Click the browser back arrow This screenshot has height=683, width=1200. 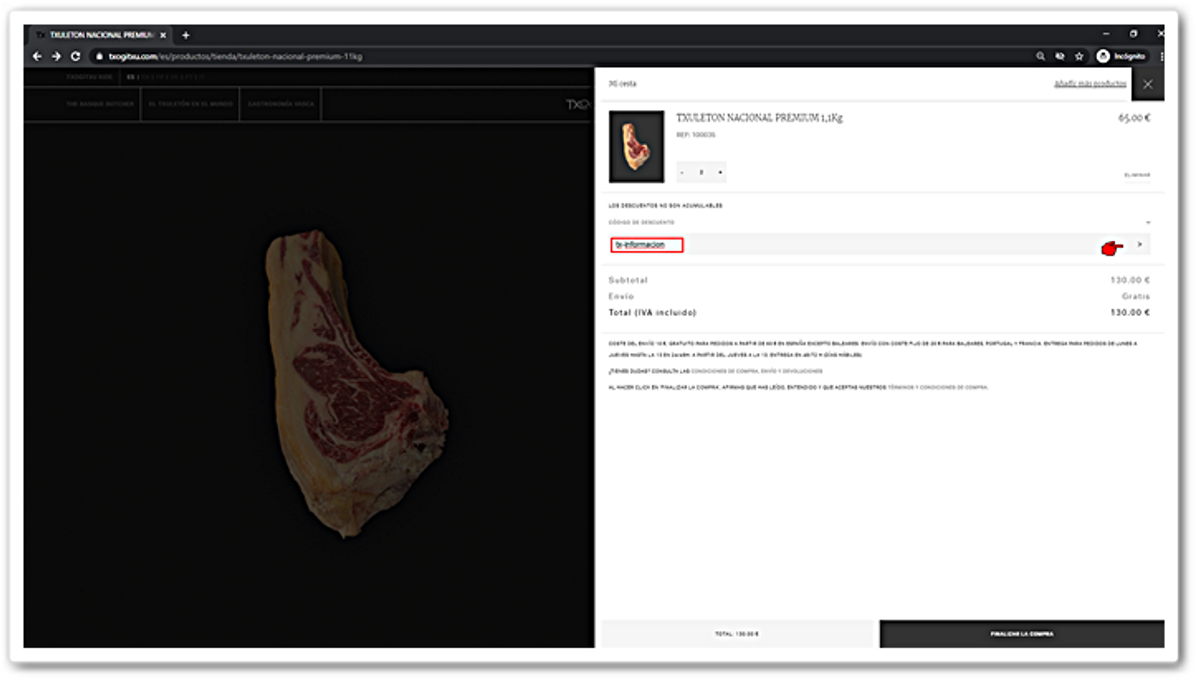tap(38, 57)
